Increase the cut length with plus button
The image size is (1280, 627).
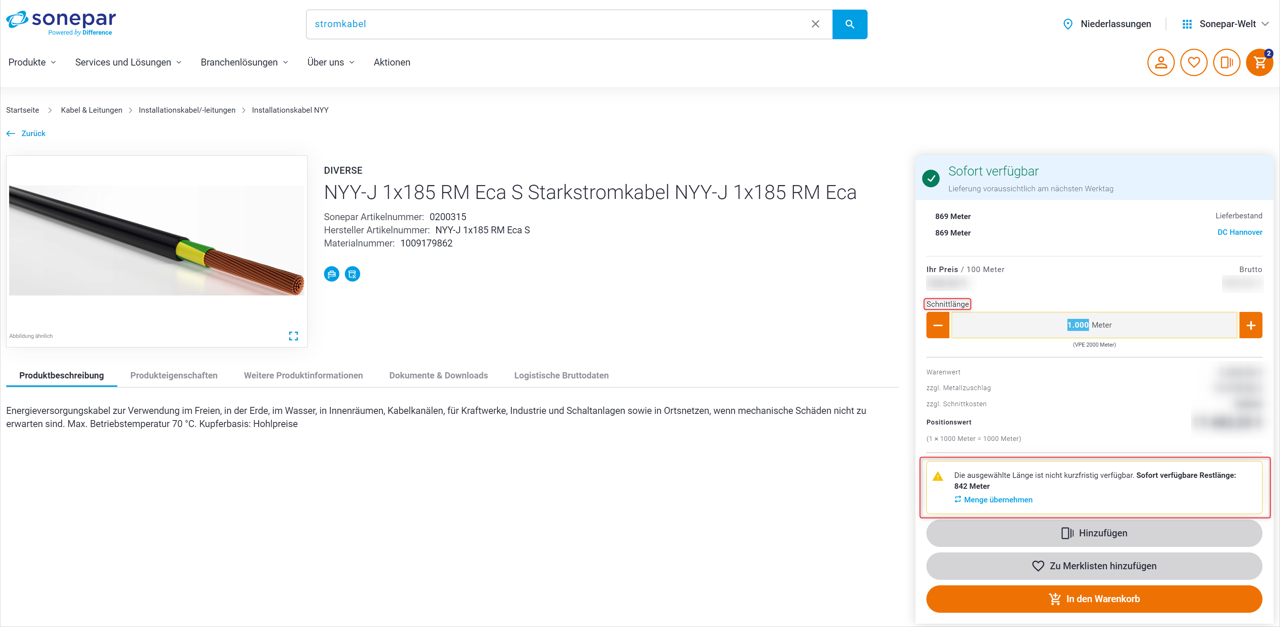1251,325
